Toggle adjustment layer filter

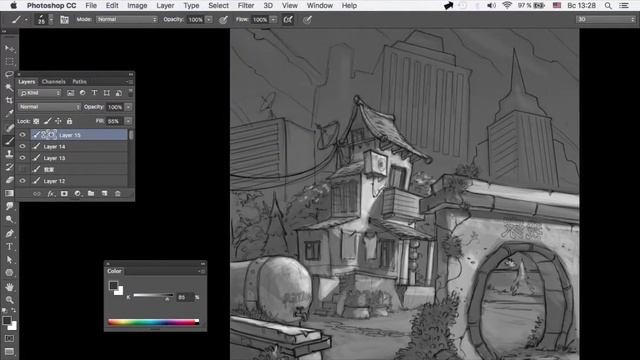point(82,93)
